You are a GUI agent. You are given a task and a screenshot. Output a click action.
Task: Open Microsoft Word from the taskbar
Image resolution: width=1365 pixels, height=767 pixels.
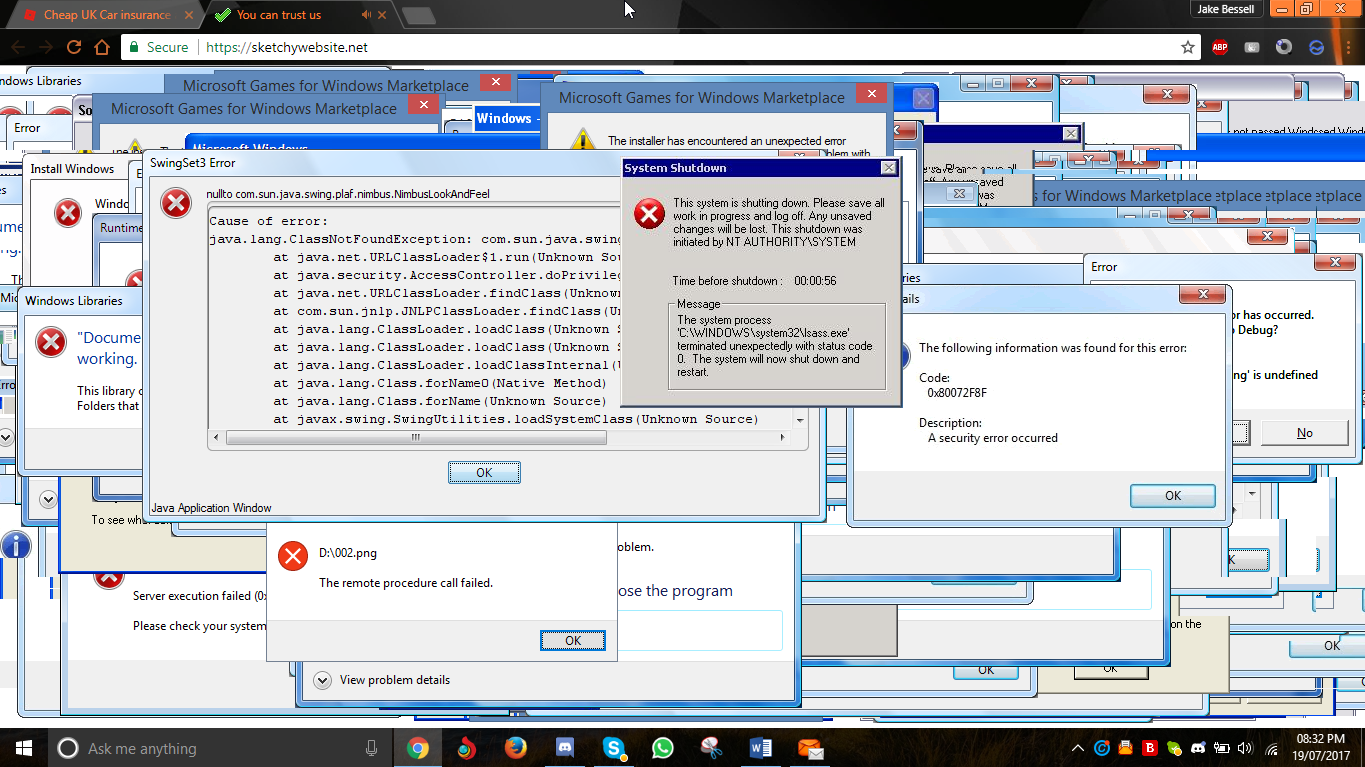pos(761,748)
